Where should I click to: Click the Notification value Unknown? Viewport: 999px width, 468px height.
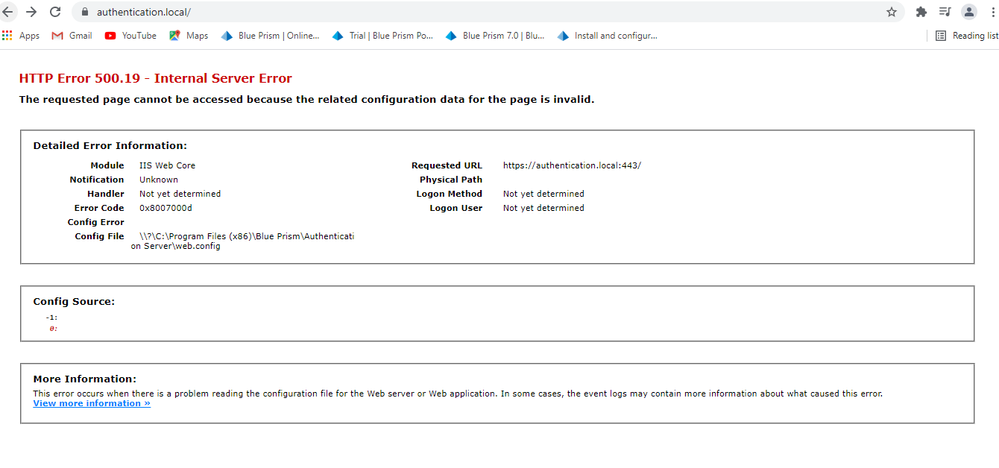coord(159,180)
